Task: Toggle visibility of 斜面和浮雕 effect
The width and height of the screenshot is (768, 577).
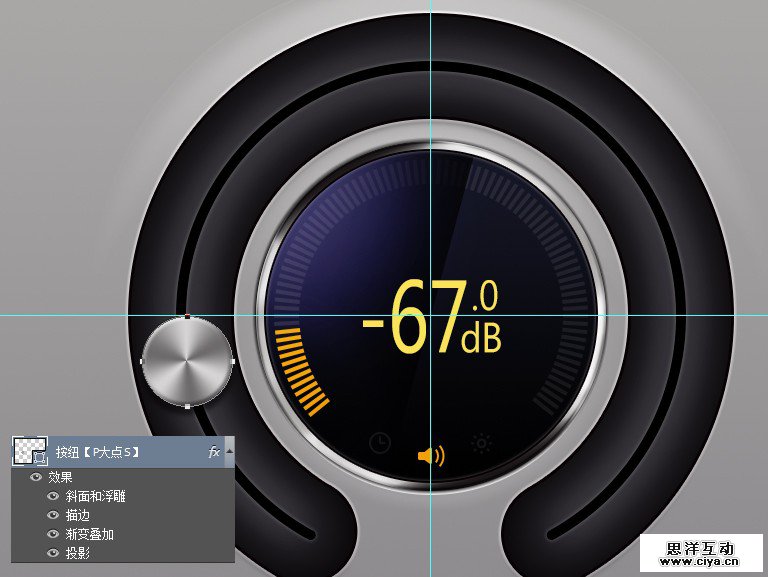Action: (52, 496)
